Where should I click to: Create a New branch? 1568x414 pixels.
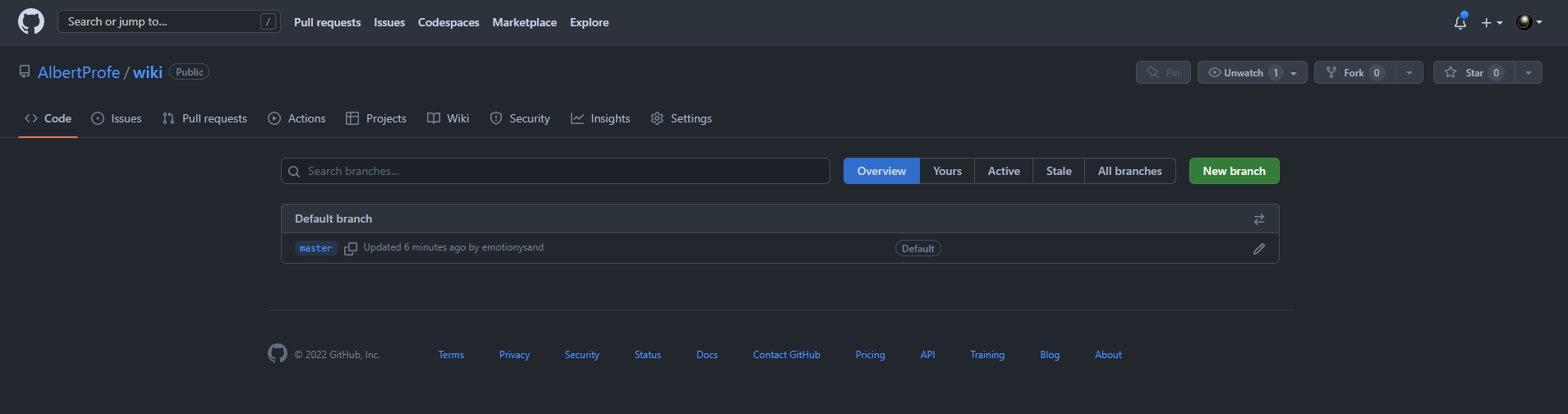pyautogui.click(x=1234, y=171)
